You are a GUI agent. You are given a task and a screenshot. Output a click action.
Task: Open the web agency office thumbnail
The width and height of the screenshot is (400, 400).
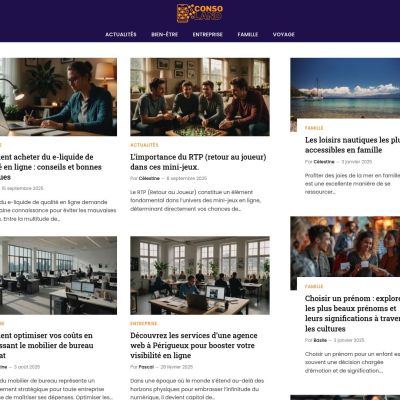[x=200, y=275]
